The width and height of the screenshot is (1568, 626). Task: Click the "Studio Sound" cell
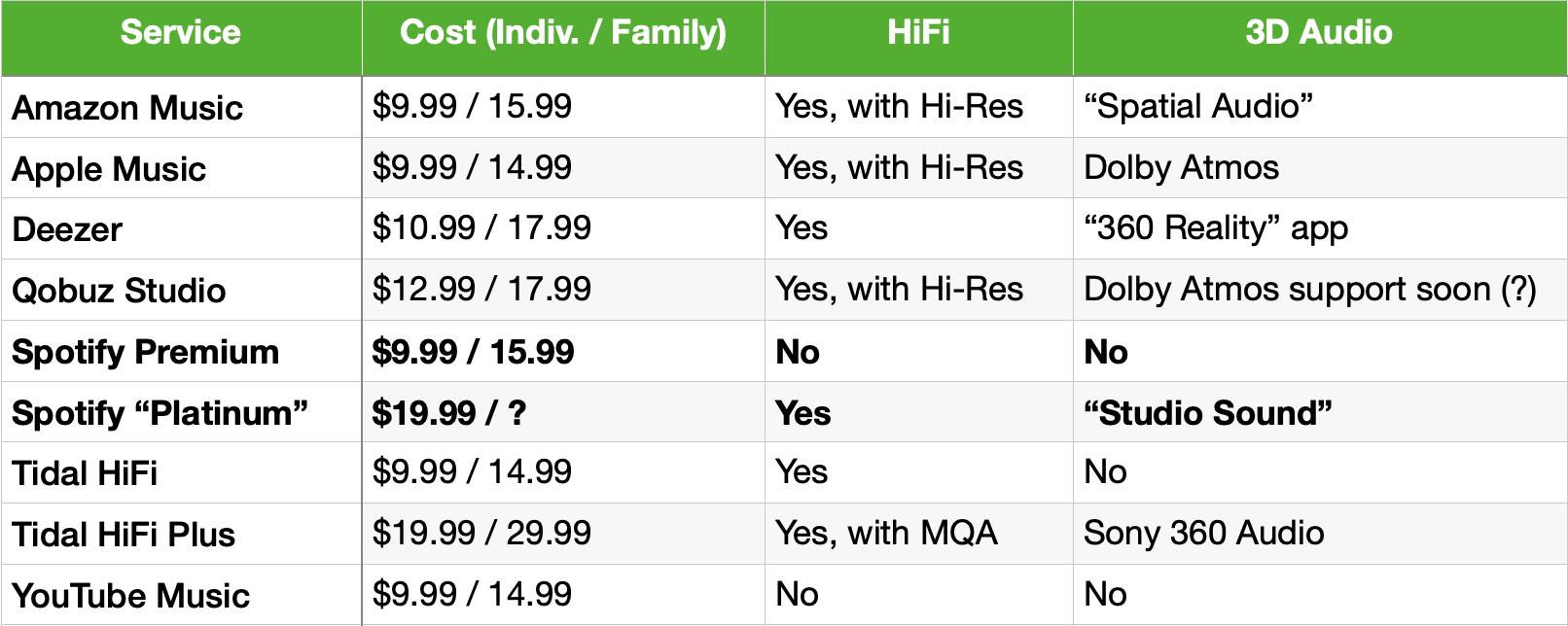point(1320,412)
